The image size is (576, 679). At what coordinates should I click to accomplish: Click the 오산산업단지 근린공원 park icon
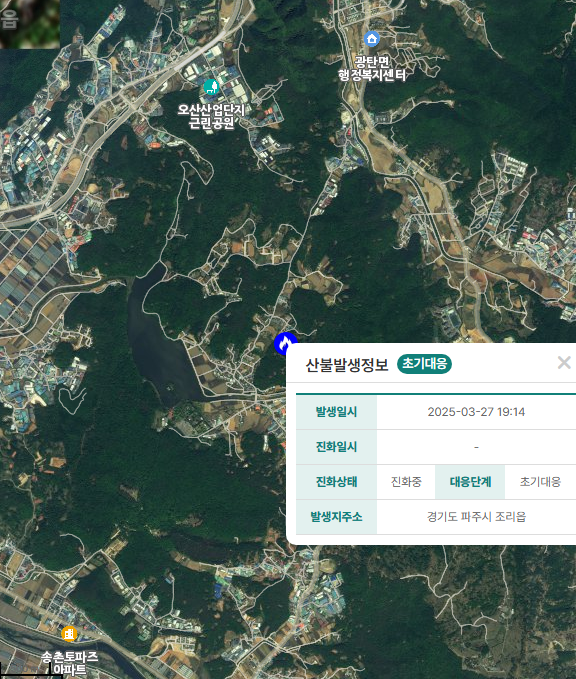click(x=211, y=87)
